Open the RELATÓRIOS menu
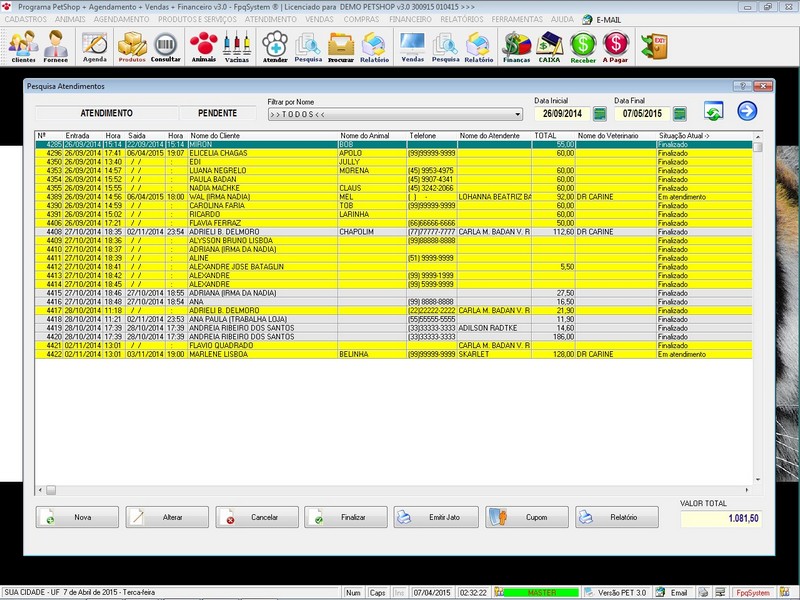The image size is (800, 600). pos(462,19)
